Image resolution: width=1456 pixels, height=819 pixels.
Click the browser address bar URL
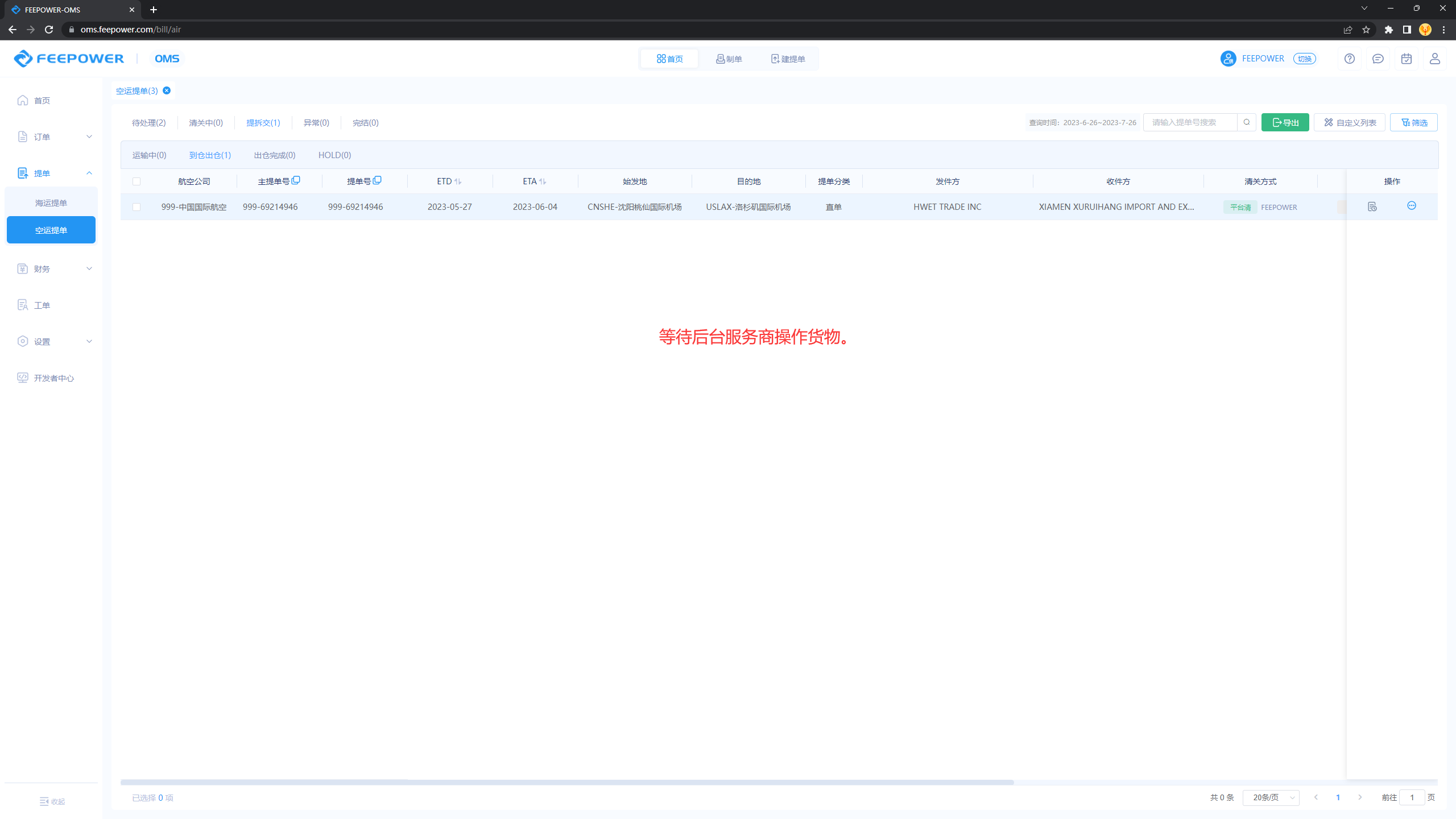click(131, 30)
